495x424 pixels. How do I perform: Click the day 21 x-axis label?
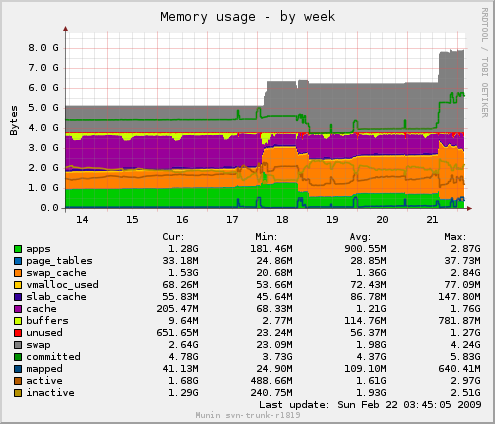point(432,220)
